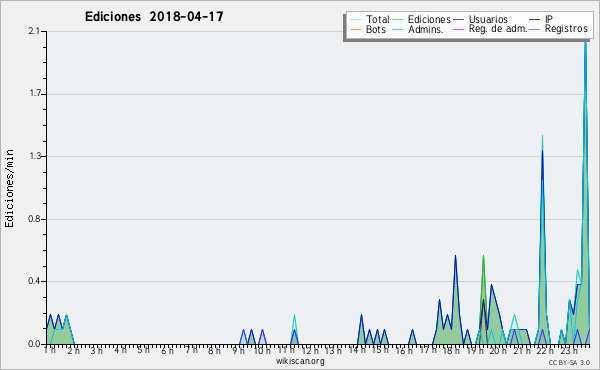
Task: Click the 0.0 y-axis value
Action: (x=34, y=344)
